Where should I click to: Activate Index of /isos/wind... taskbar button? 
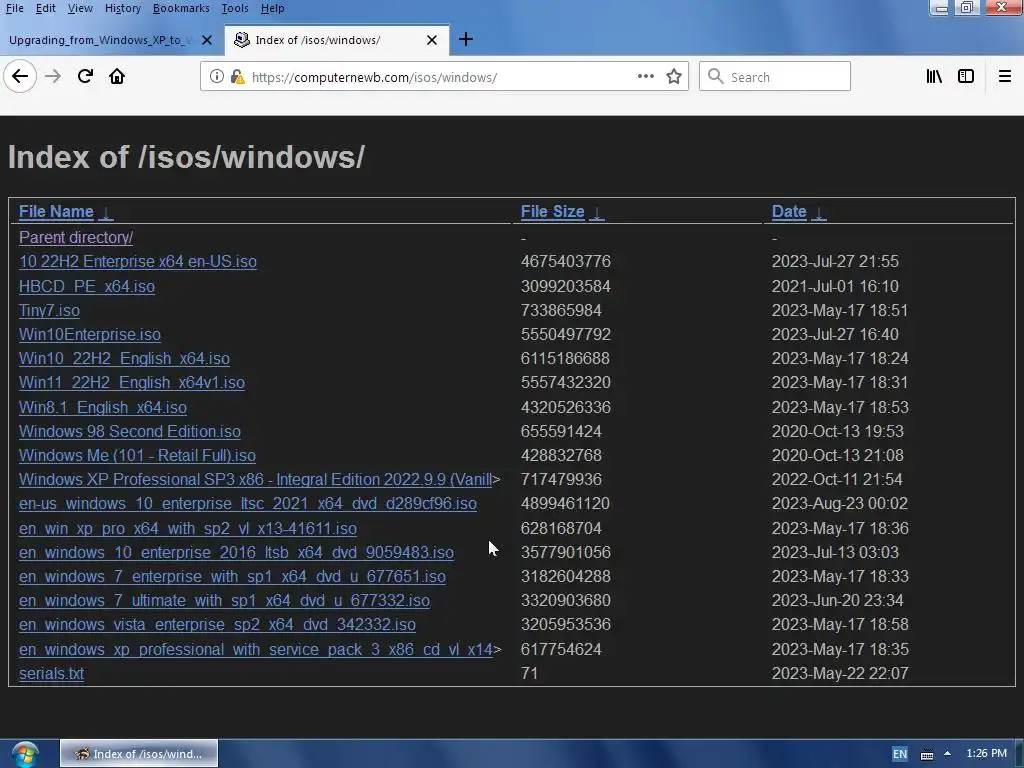138,754
